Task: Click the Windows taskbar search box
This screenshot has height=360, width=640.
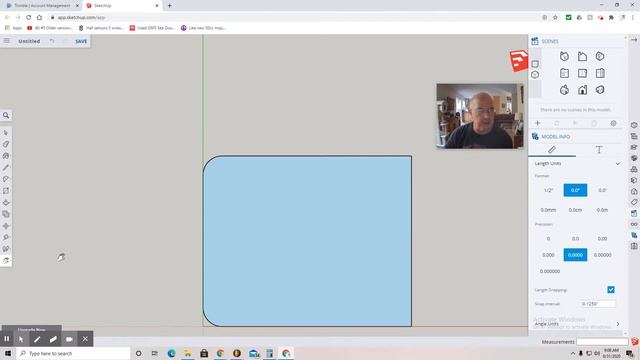Action: tap(73, 353)
